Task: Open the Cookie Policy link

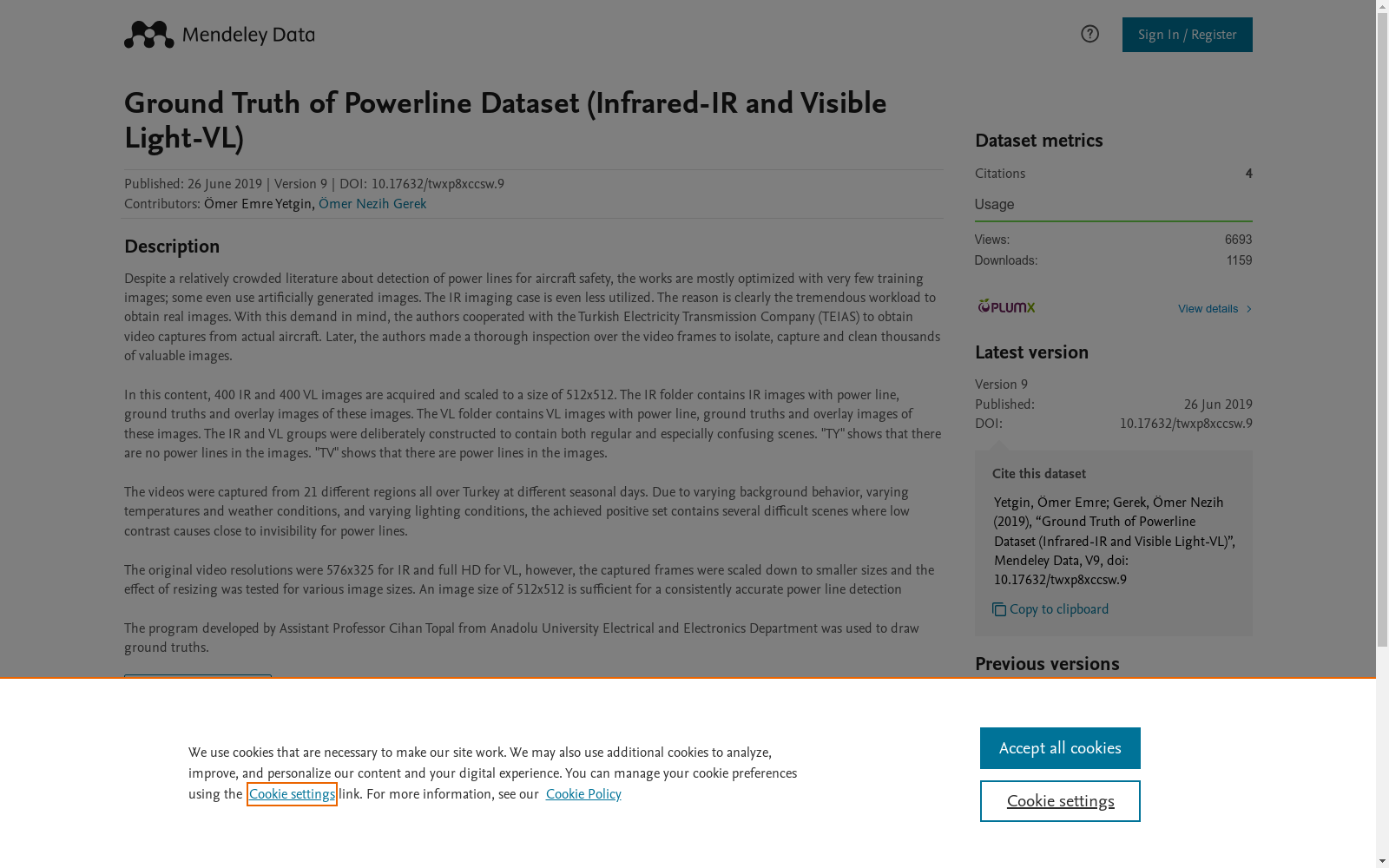Action: [x=583, y=794]
